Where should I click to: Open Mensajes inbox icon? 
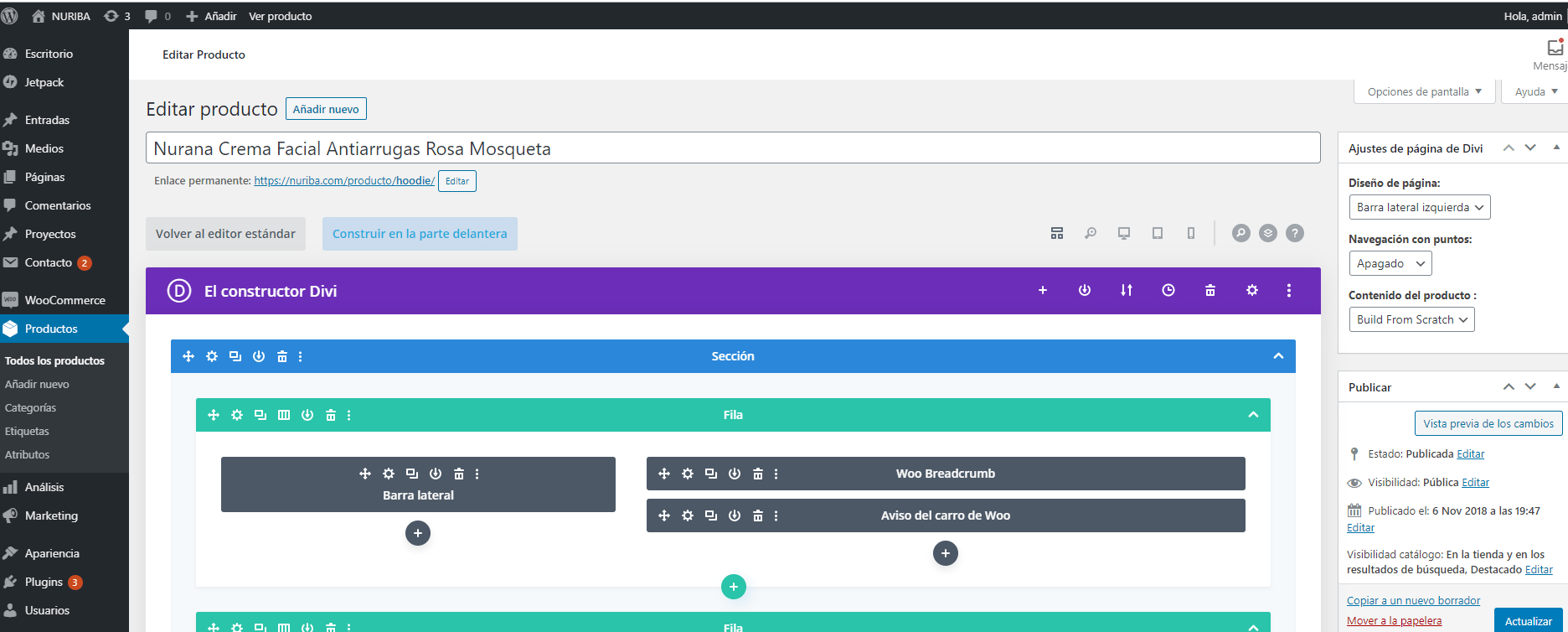click(1555, 48)
